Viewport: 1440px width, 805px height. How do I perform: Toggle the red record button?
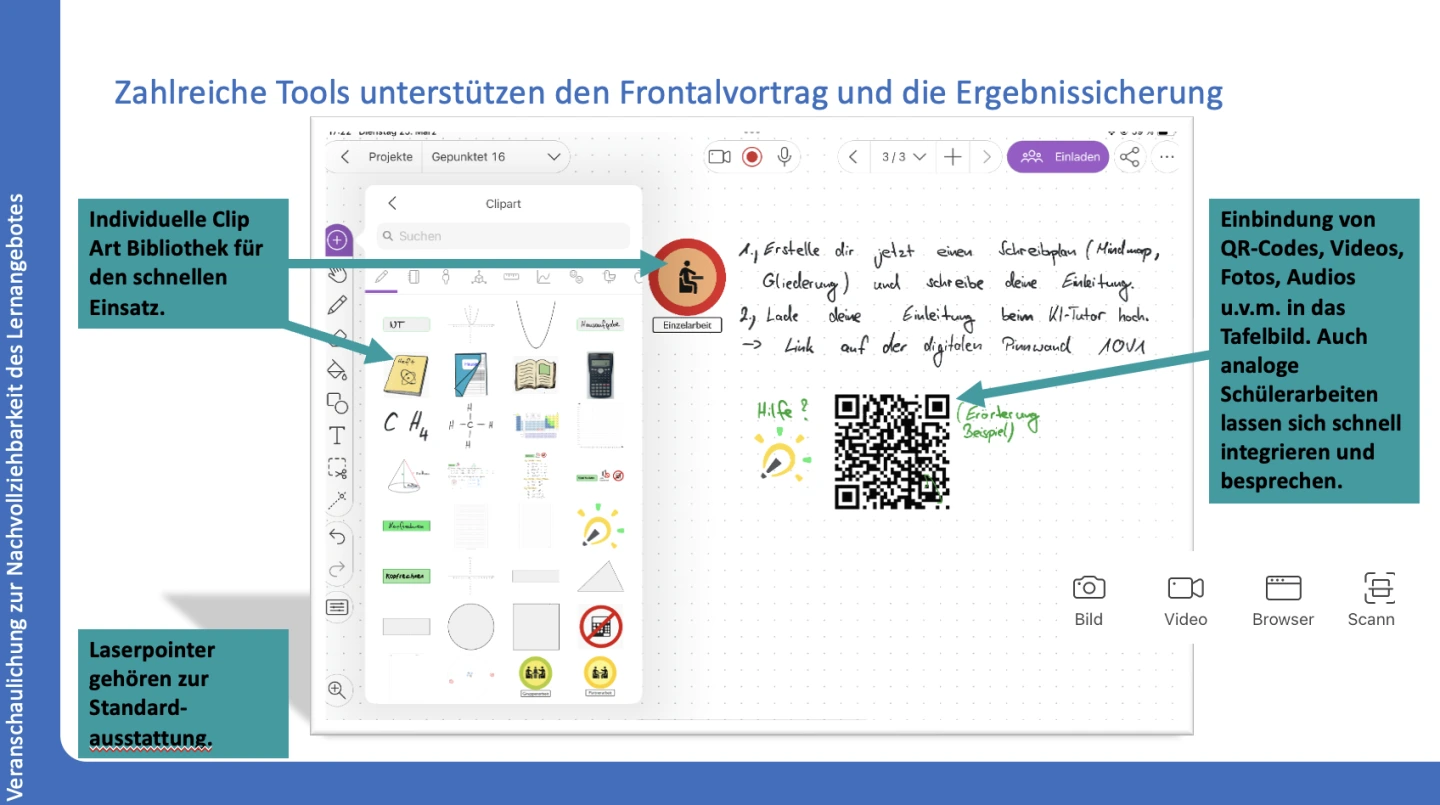(x=752, y=157)
